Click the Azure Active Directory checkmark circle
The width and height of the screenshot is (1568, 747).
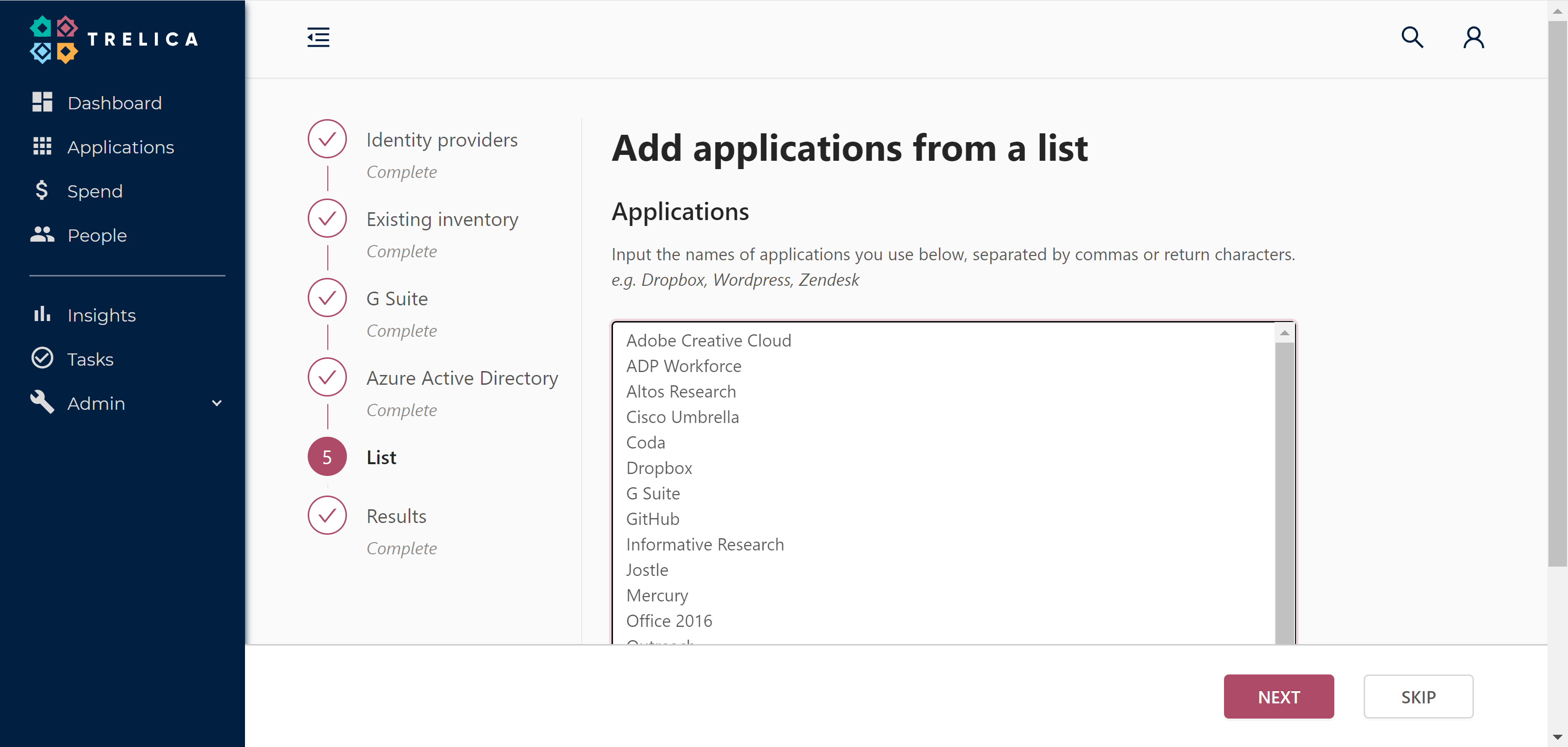[327, 377]
